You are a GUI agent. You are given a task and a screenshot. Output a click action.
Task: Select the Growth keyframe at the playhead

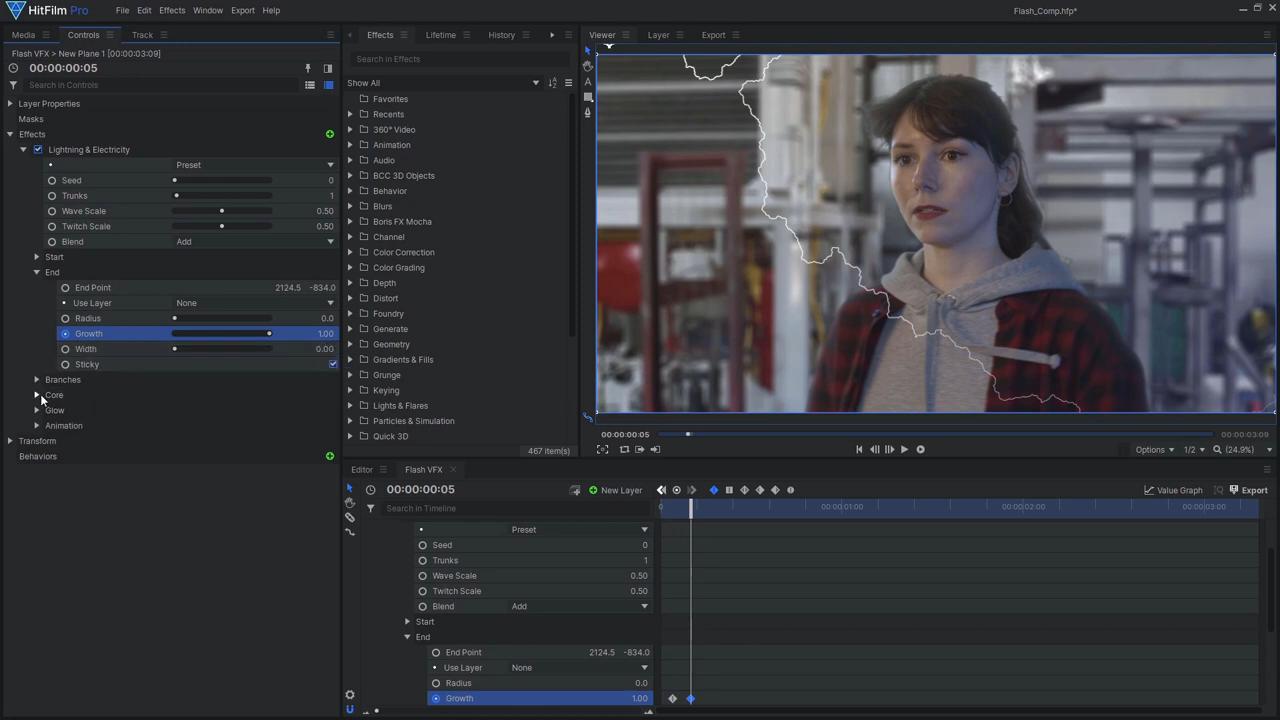click(690, 699)
